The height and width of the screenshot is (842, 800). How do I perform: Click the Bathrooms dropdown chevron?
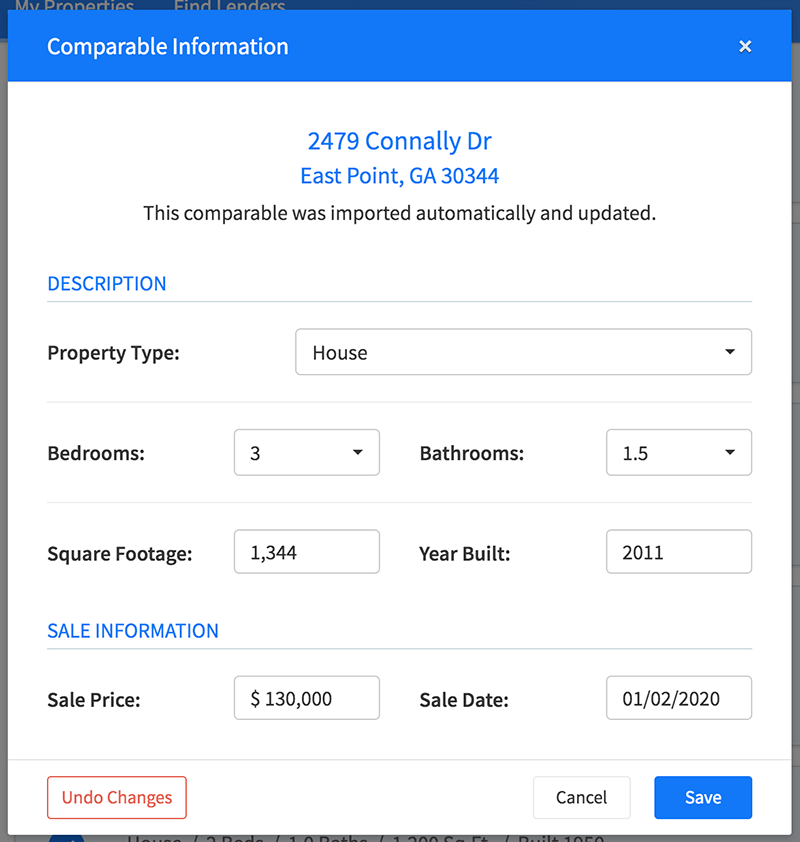point(733,452)
